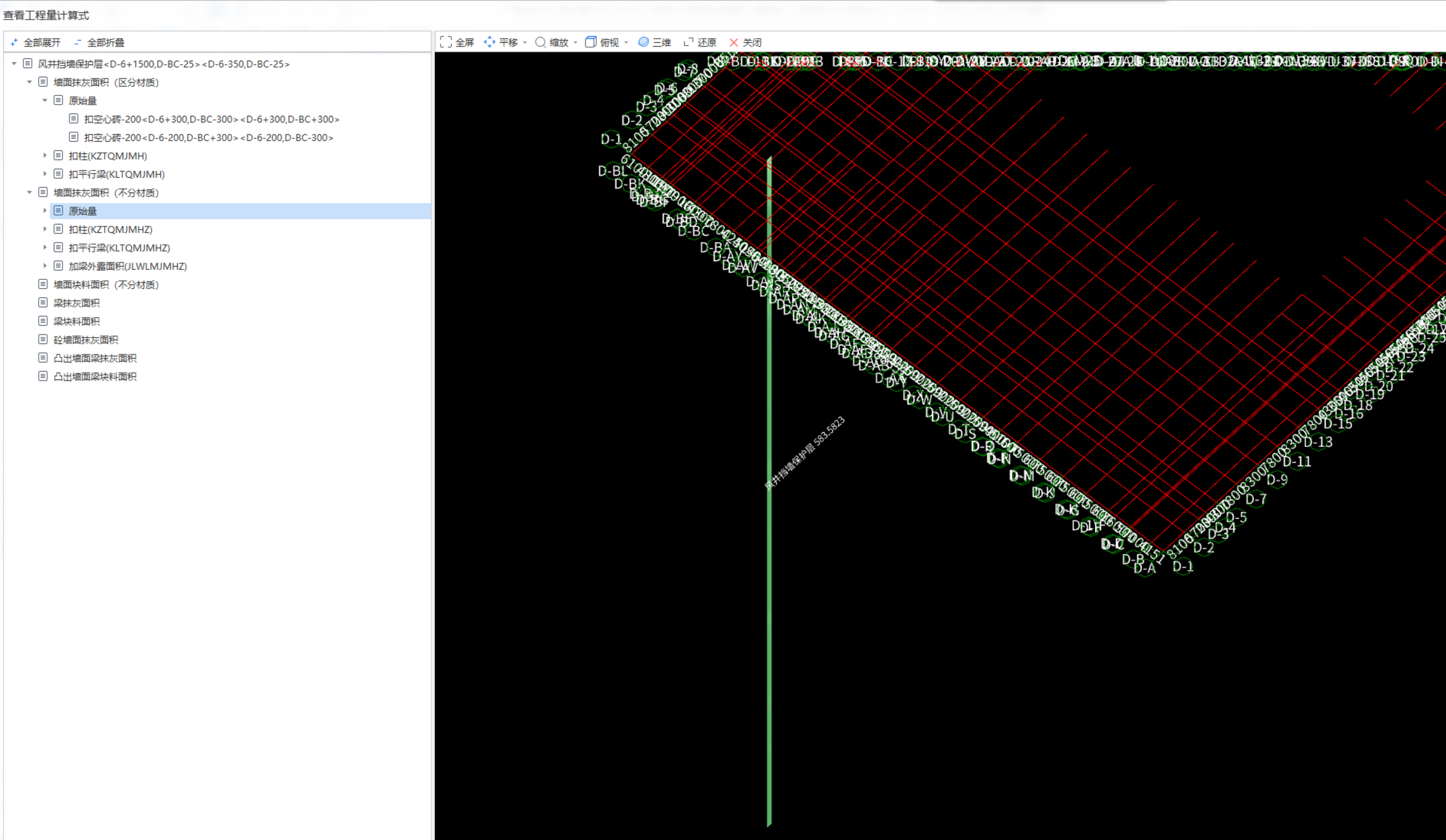Click axis label D-13 in viewport
The image size is (1446, 840).
[x=1318, y=442]
